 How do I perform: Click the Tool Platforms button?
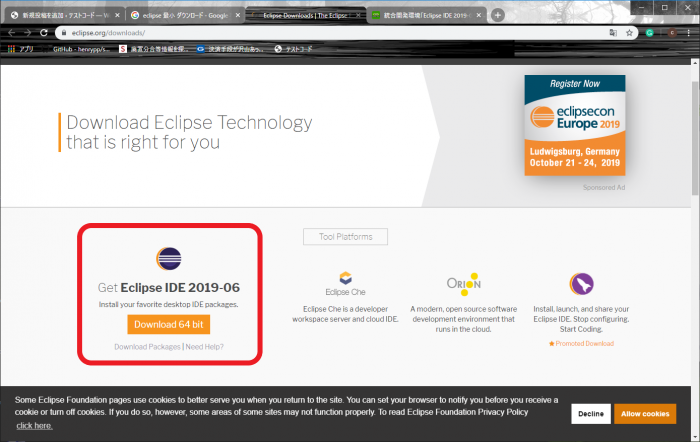(x=346, y=237)
